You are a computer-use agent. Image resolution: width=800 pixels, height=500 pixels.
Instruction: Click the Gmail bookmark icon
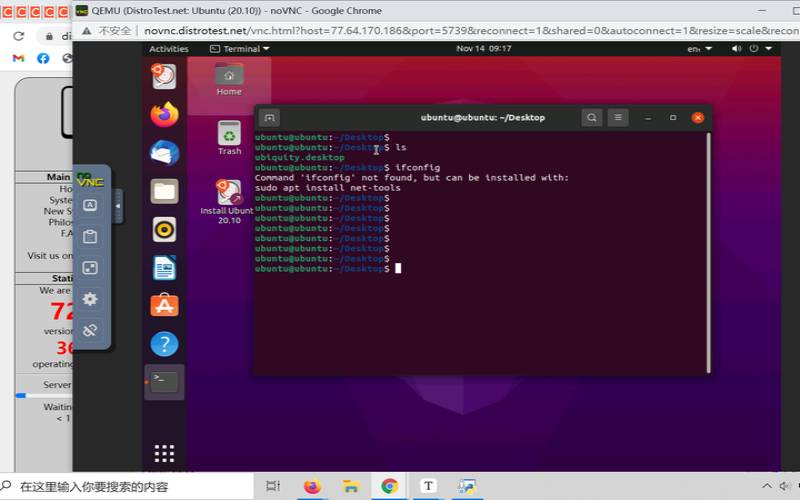[18, 58]
